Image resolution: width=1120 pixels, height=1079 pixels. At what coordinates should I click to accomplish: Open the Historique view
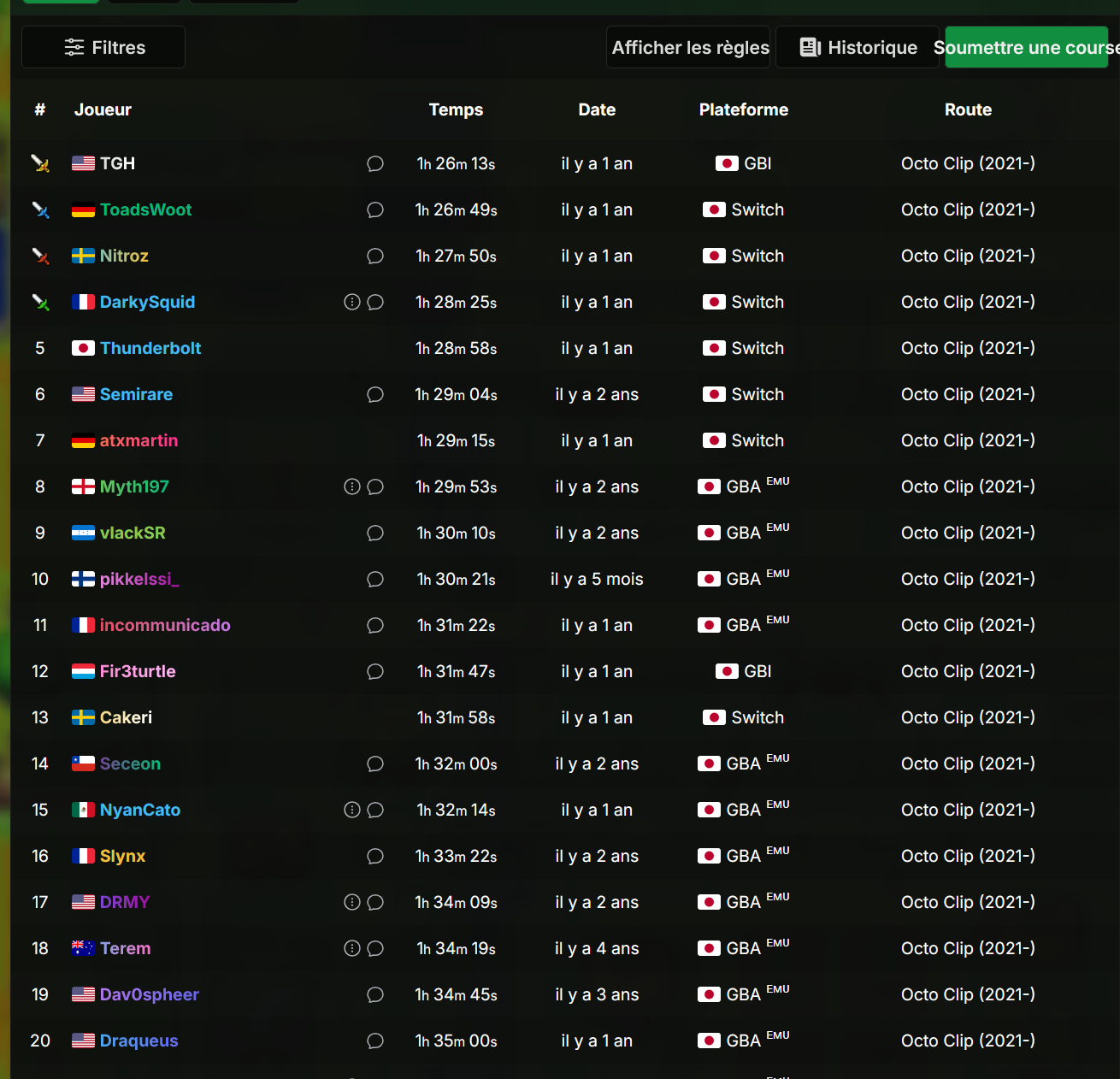(858, 47)
